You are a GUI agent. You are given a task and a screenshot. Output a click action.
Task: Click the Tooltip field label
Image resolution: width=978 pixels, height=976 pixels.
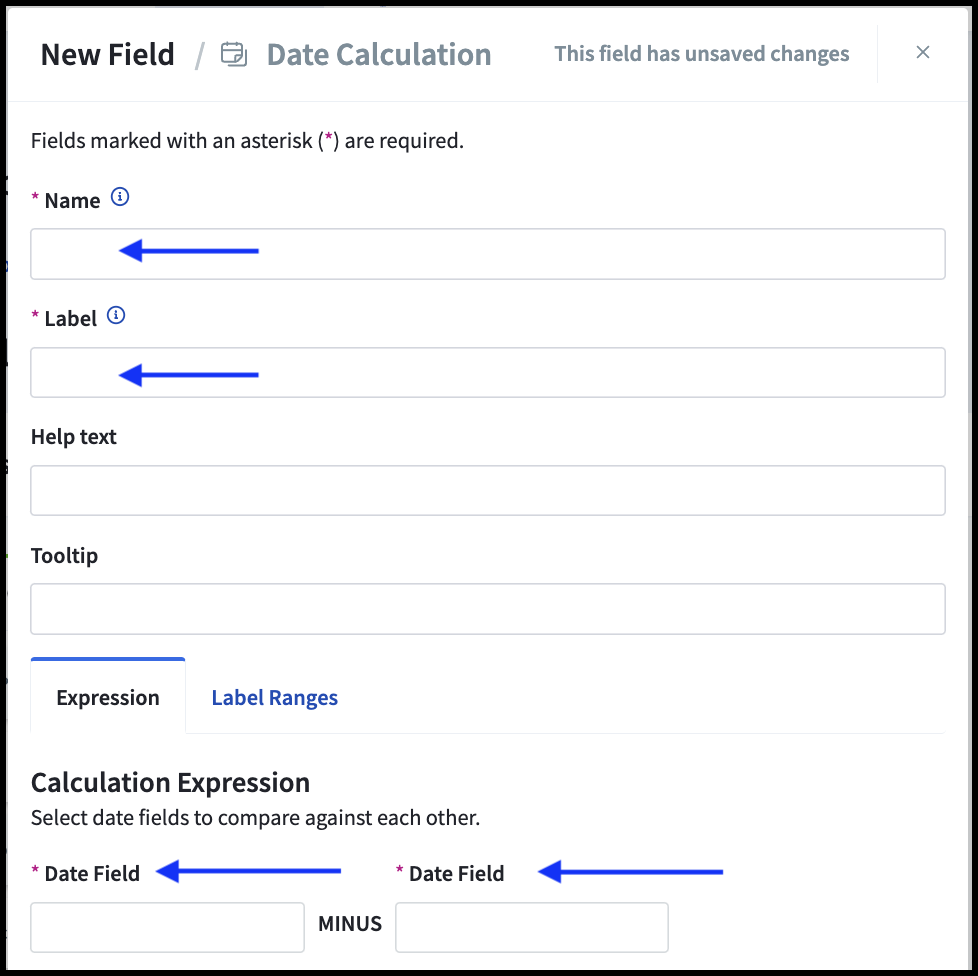pyautogui.click(x=64, y=555)
